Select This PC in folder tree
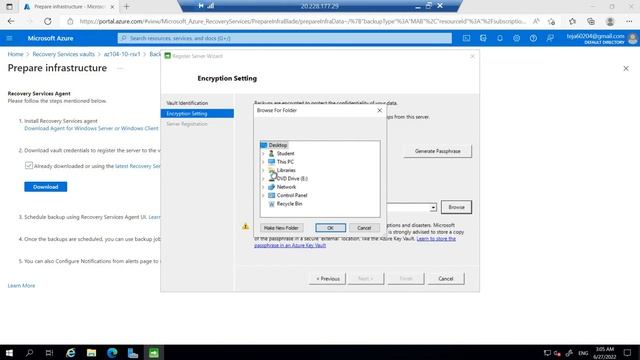This screenshot has height=360, width=640. (285, 162)
